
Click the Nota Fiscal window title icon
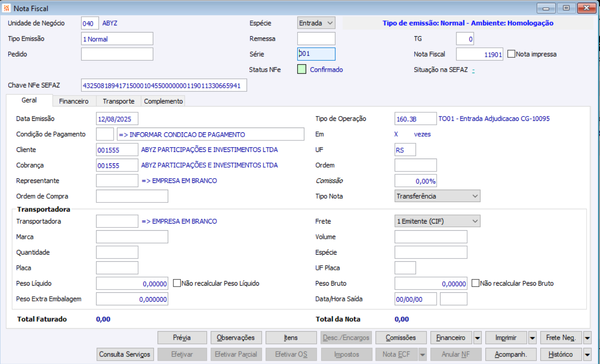point(7,8)
